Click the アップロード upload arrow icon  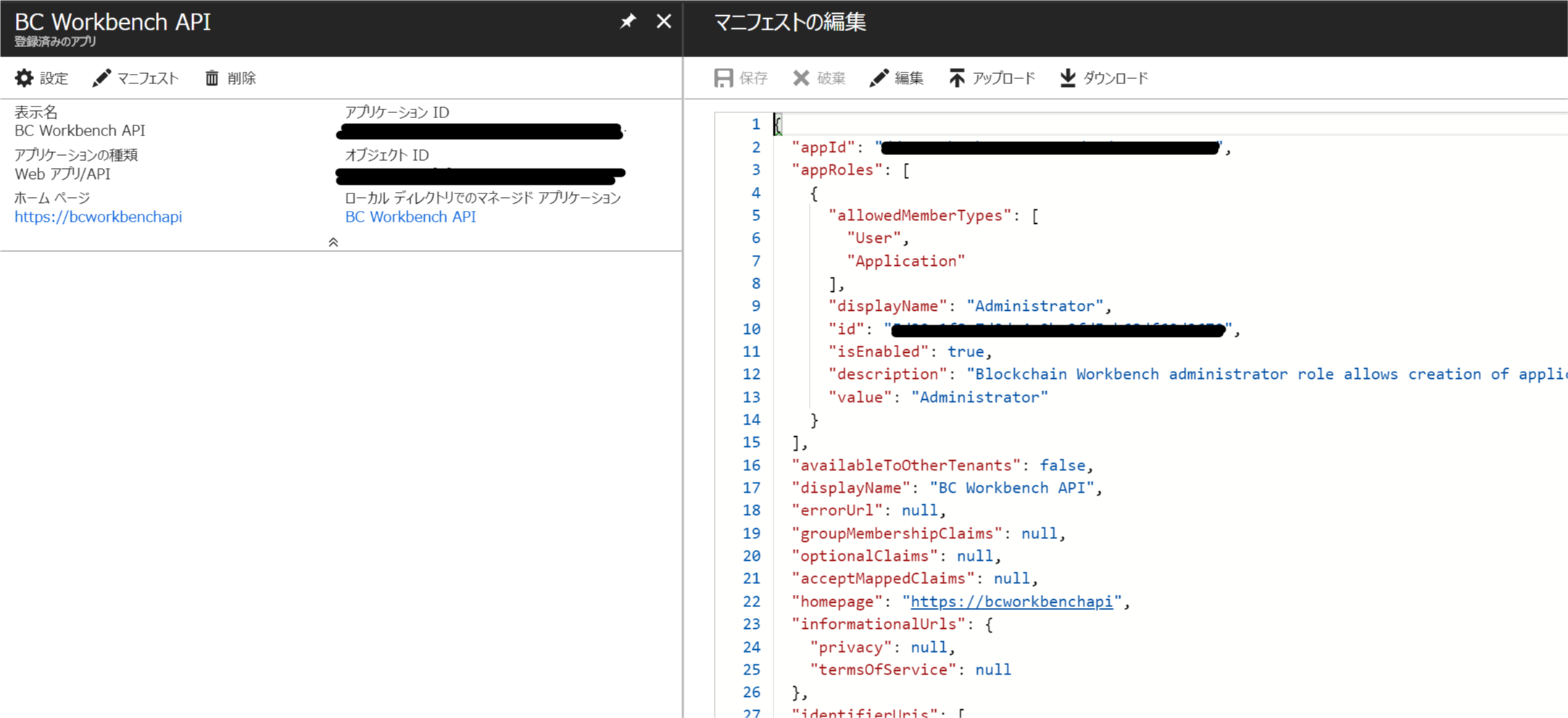point(957,78)
